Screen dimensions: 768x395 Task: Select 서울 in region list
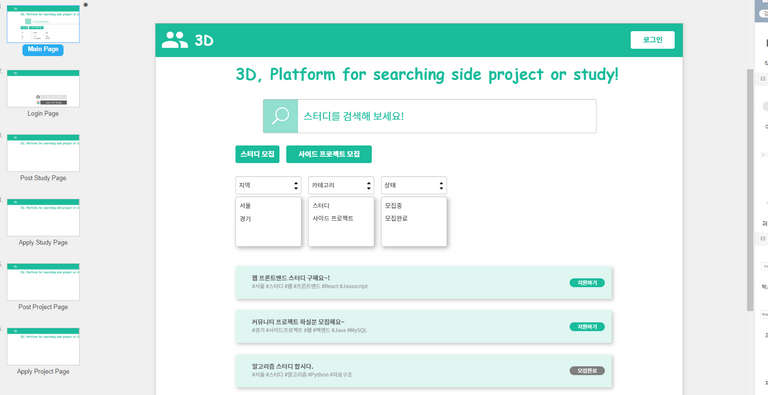[x=245, y=206]
